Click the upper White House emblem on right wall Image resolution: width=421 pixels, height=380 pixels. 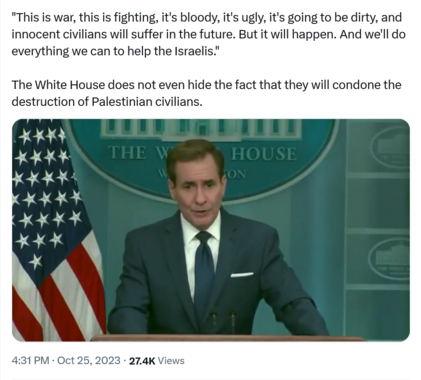click(391, 147)
